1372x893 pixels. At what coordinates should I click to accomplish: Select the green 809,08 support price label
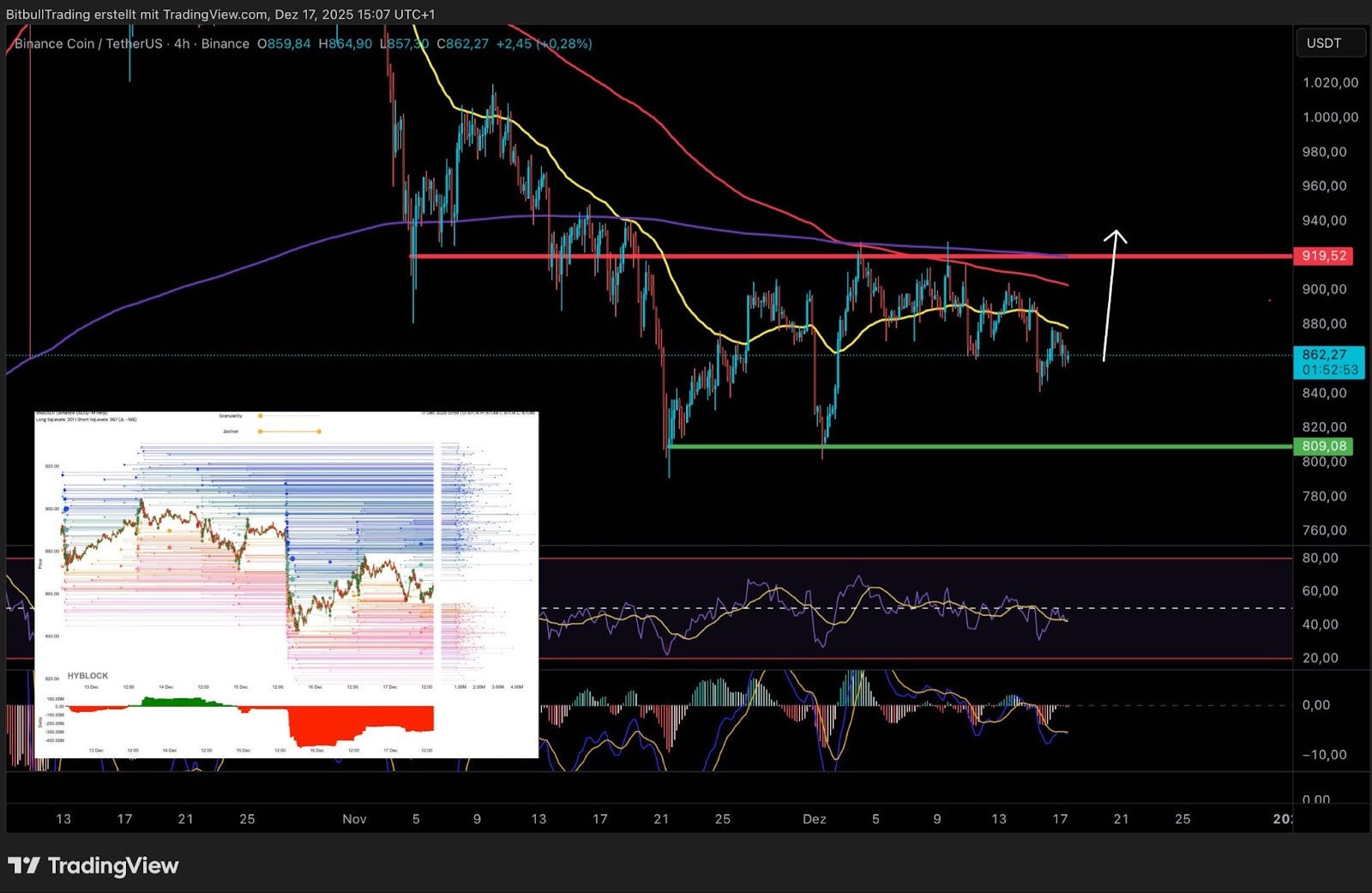pyautogui.click(x=1323, y=446)
